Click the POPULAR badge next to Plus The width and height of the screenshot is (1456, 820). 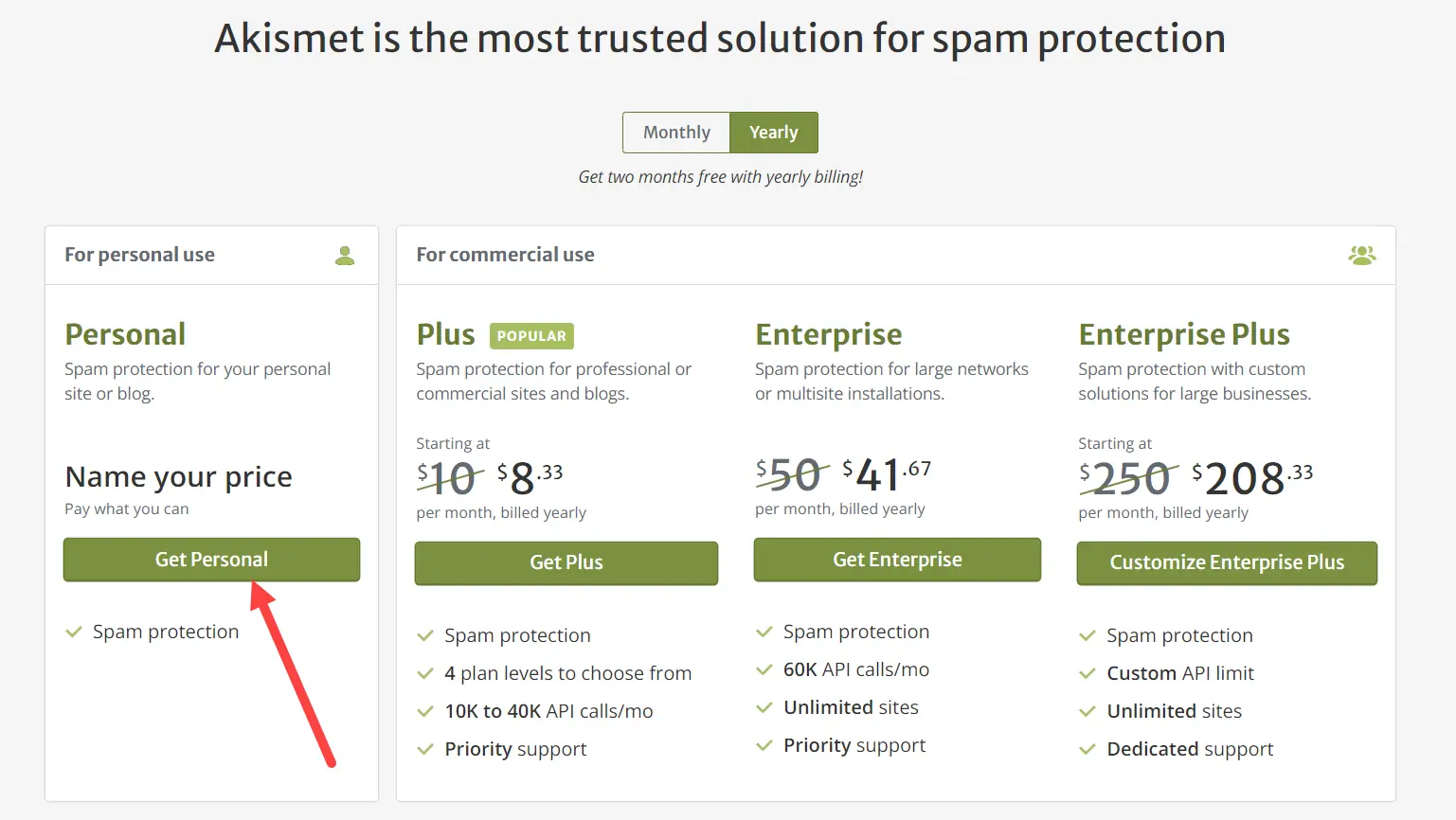point(531,336)
